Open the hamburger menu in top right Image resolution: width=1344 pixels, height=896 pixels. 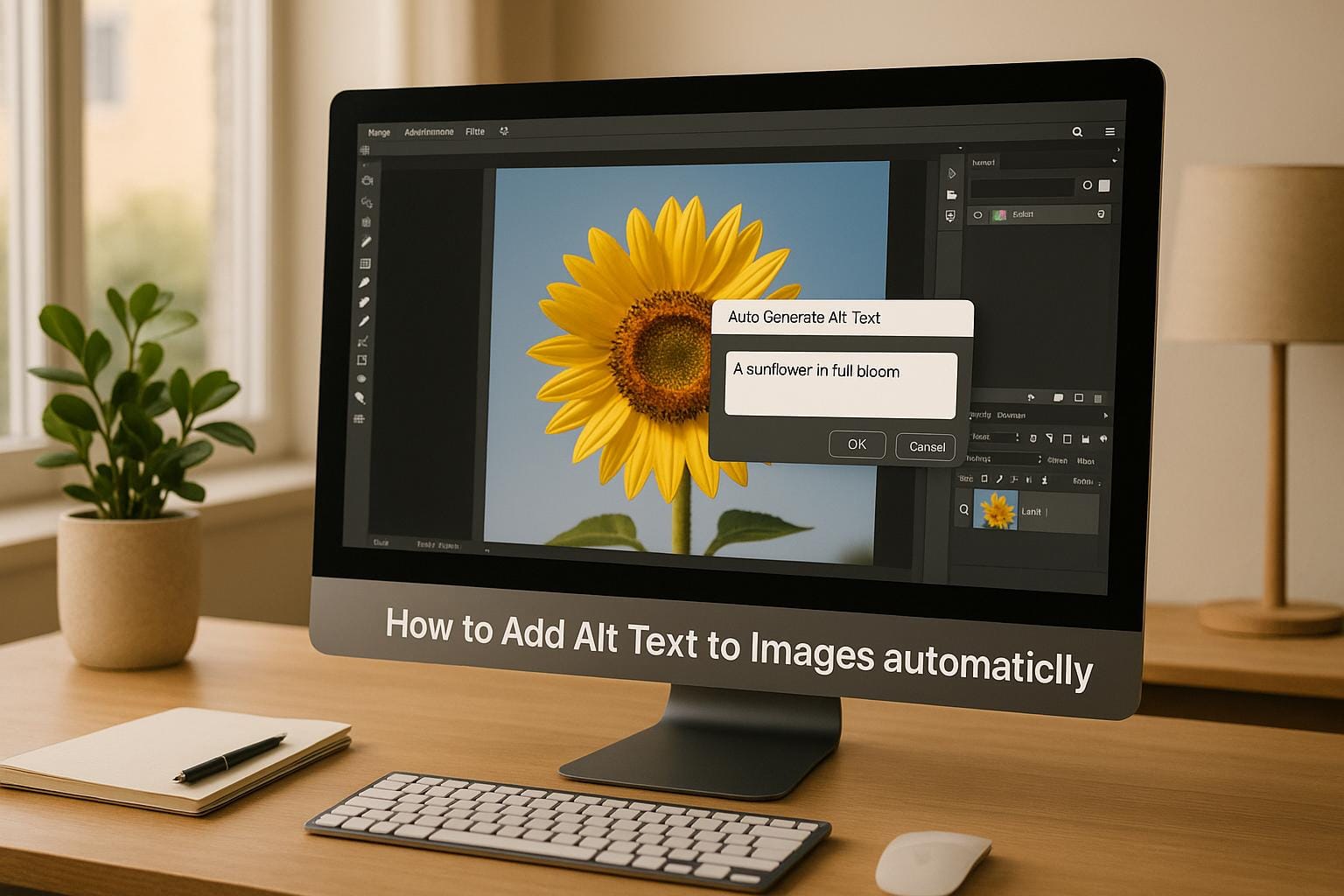1109,132
